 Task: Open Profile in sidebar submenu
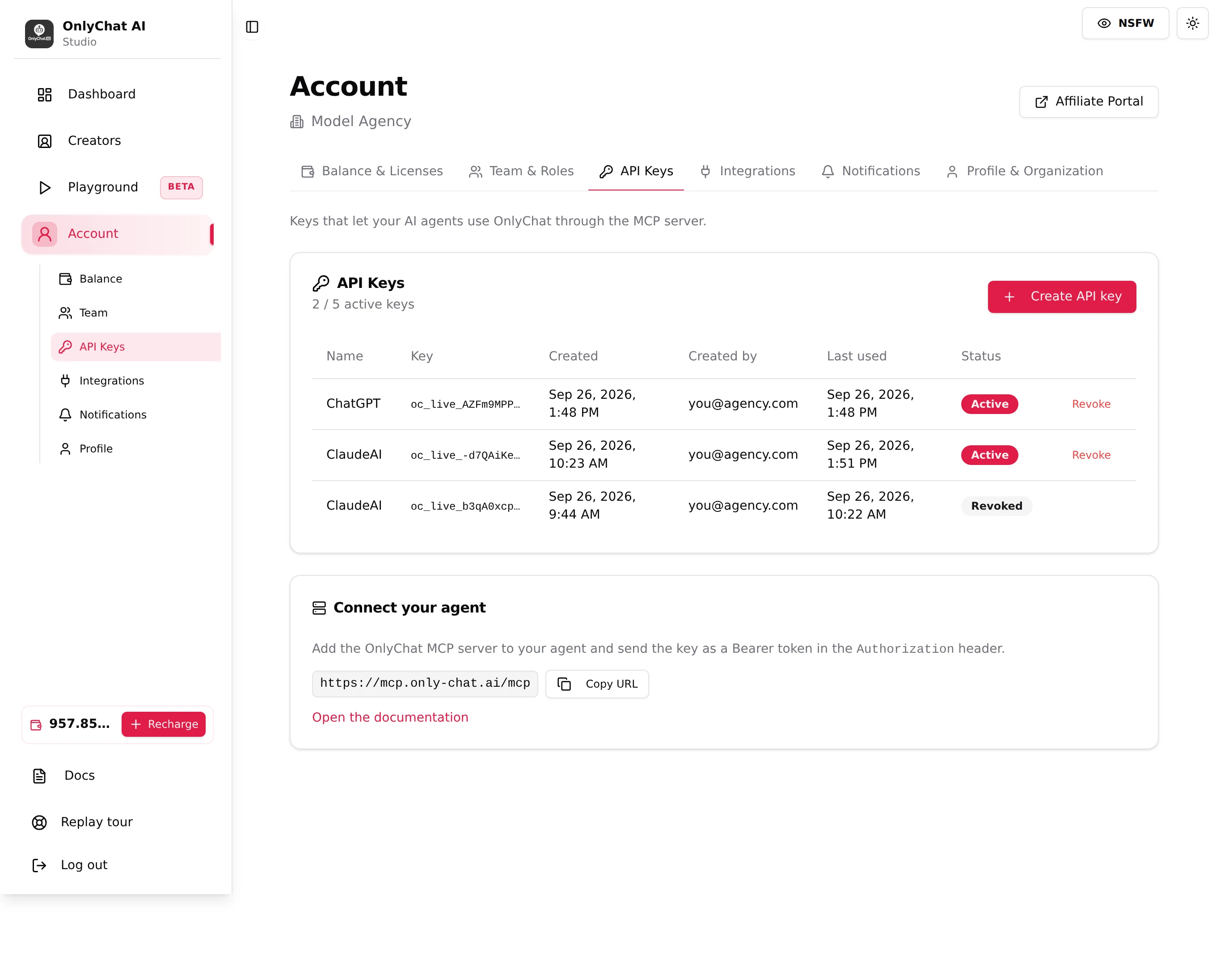click(135, 449)
